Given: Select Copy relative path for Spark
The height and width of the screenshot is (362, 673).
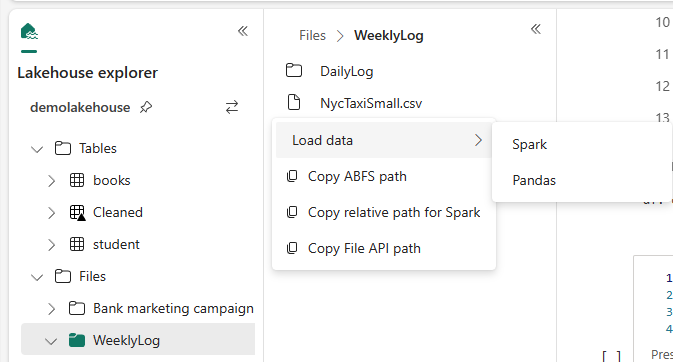Looking at the screenshot, I should [384, 212].
